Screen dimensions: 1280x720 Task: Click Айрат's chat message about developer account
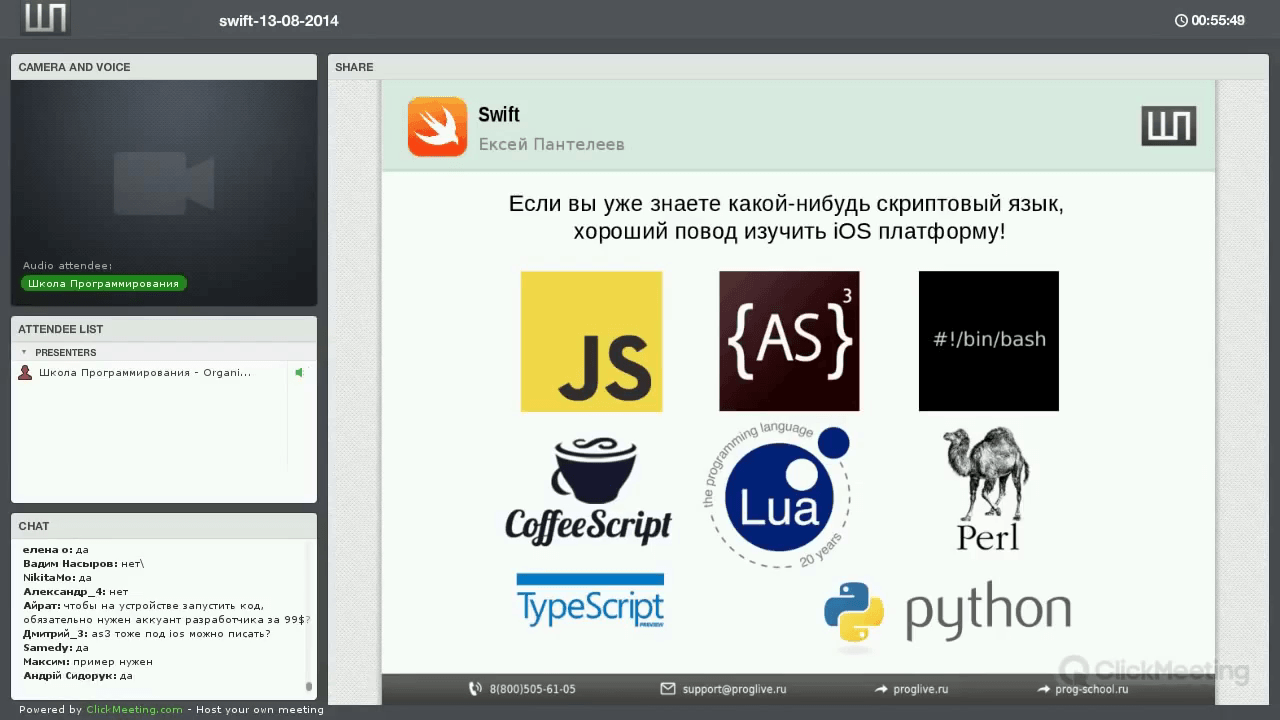167,612
